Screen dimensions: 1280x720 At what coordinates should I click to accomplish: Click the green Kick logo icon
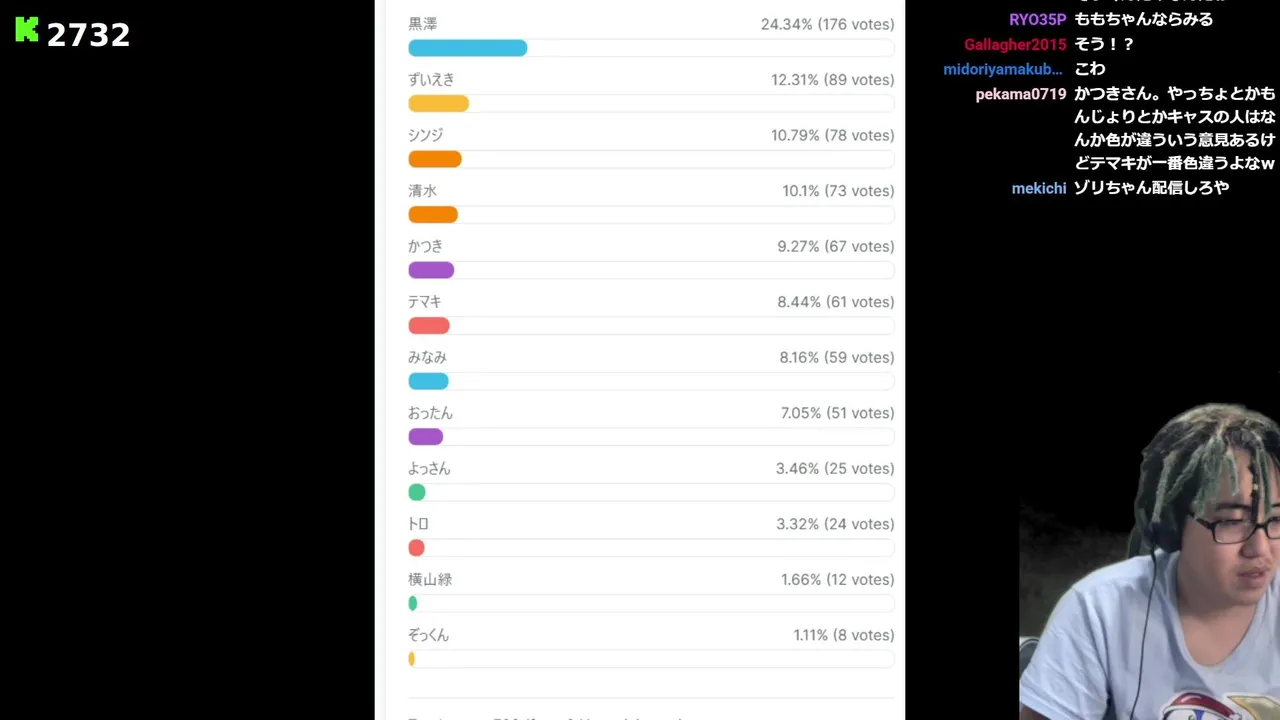click(27, 31)
